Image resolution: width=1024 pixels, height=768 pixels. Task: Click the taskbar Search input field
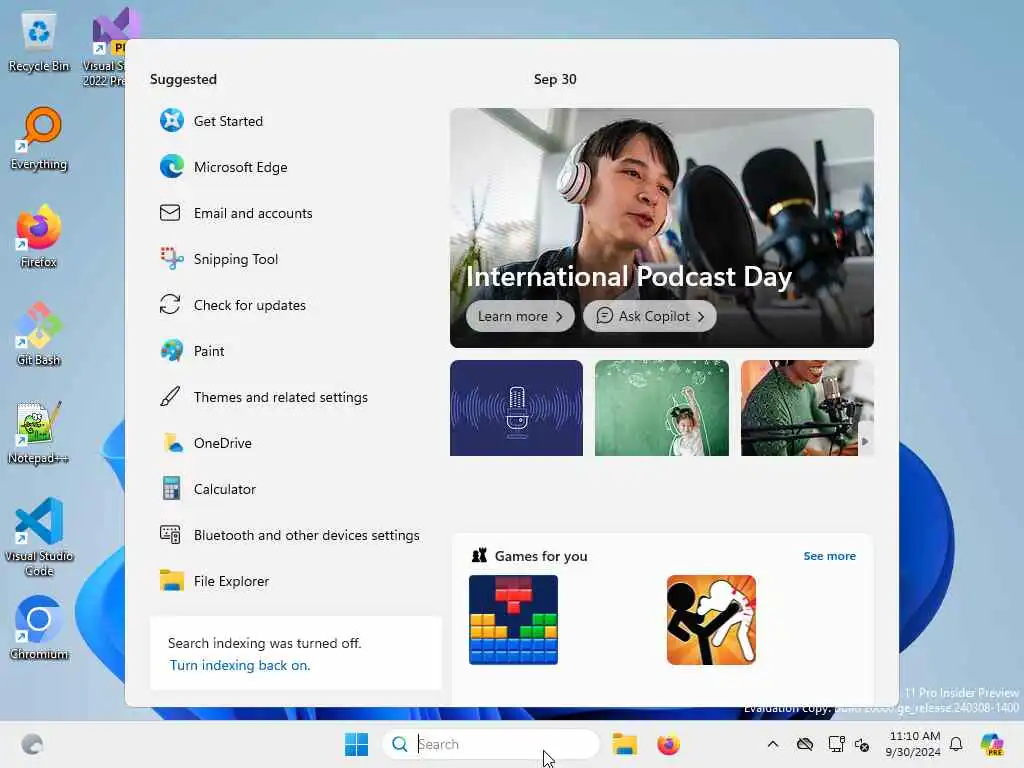click(x=490, y=744)
